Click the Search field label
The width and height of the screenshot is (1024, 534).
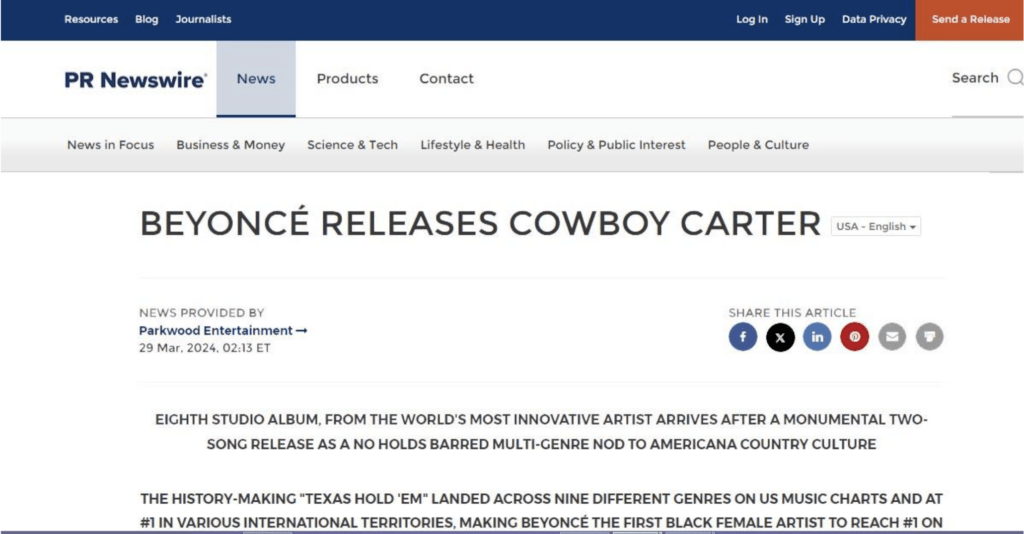(x=975, y=78)
